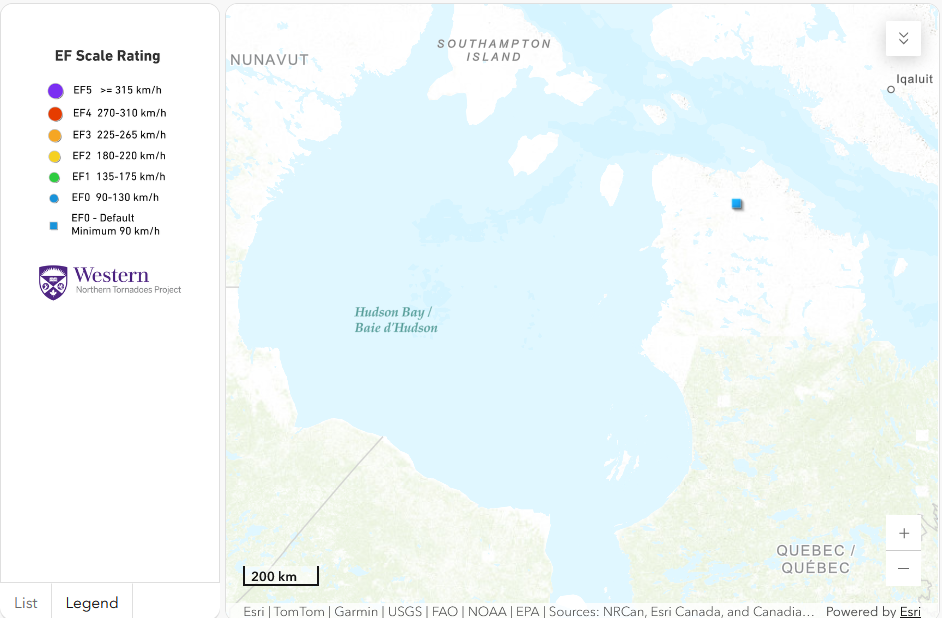Click the 'EF5 >= 315 km/h' legend text
The height and width of the screenshot is (618, 942).
117,90
